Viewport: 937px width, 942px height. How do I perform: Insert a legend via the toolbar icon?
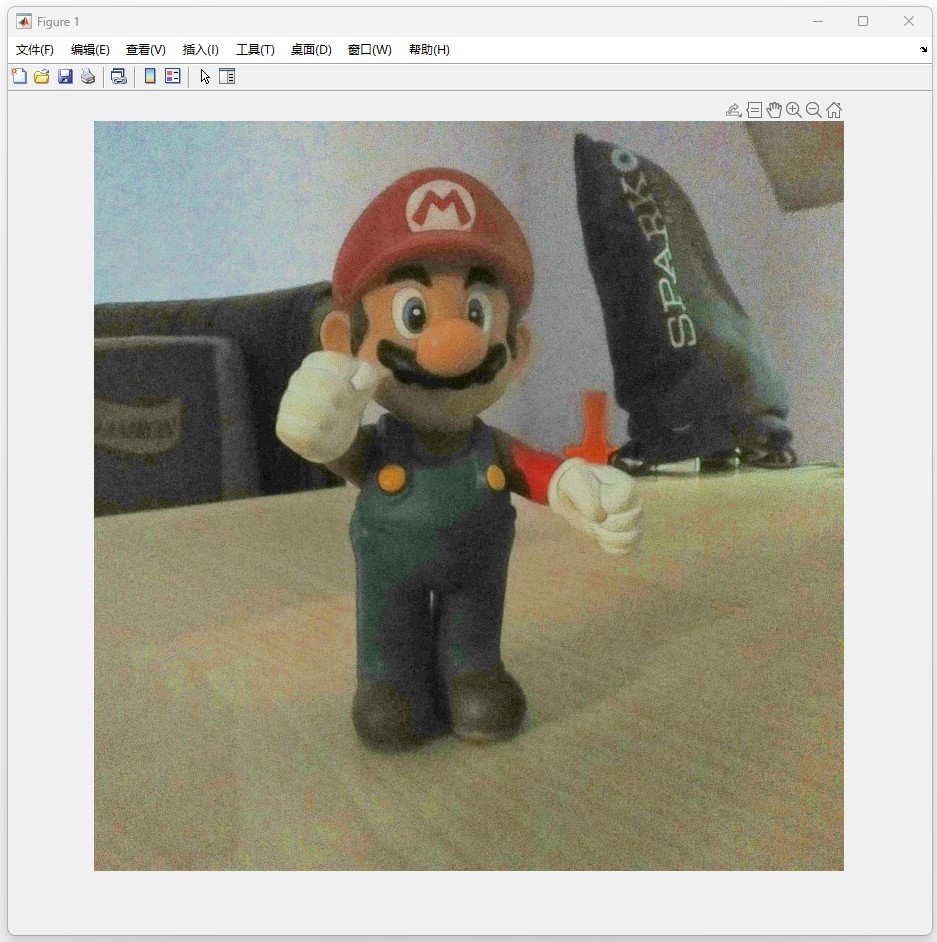[173, 76]
